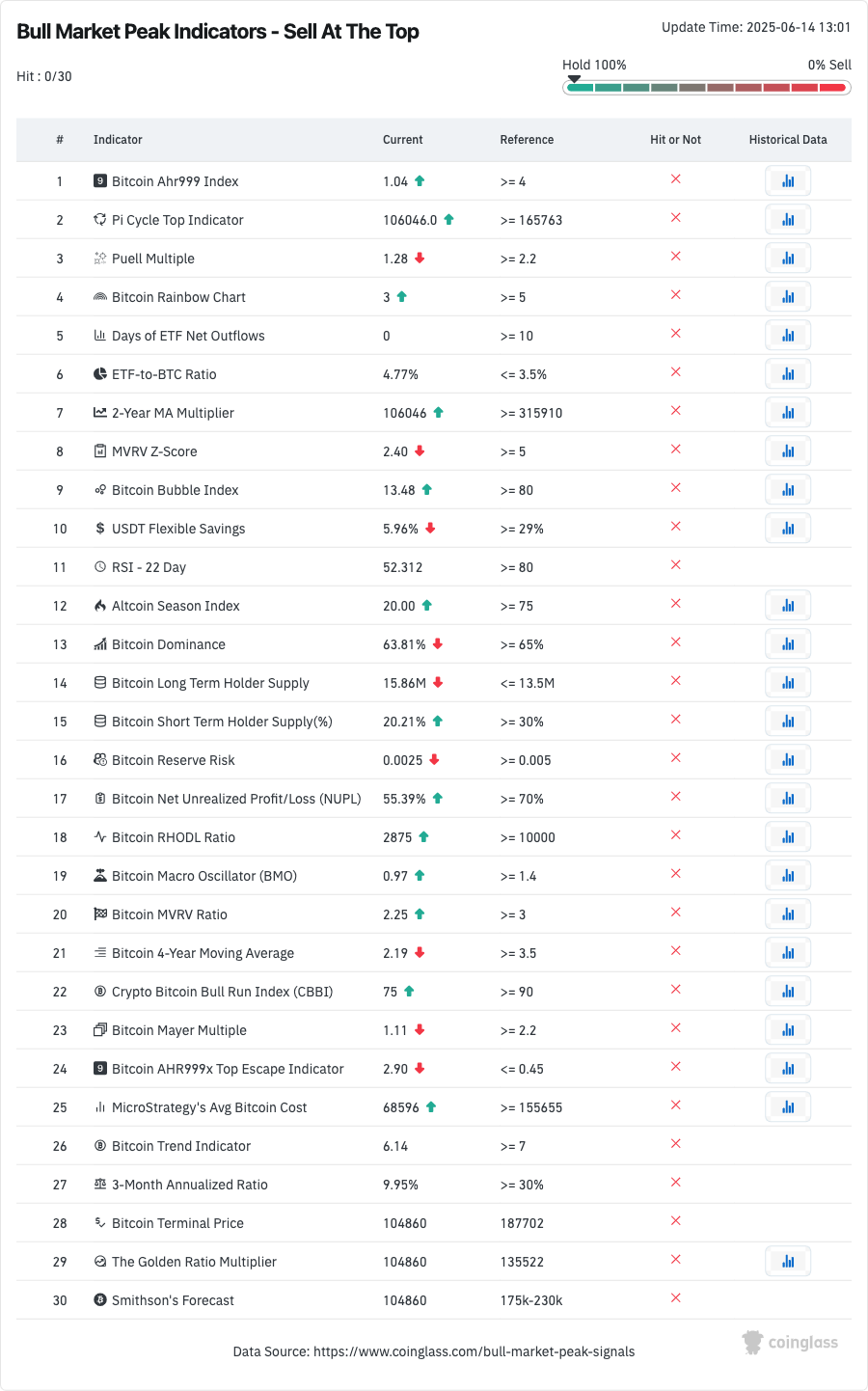Open Pi Cycle Top Indicator historical data
868x1391 pixels.
[x=788, y=220]
